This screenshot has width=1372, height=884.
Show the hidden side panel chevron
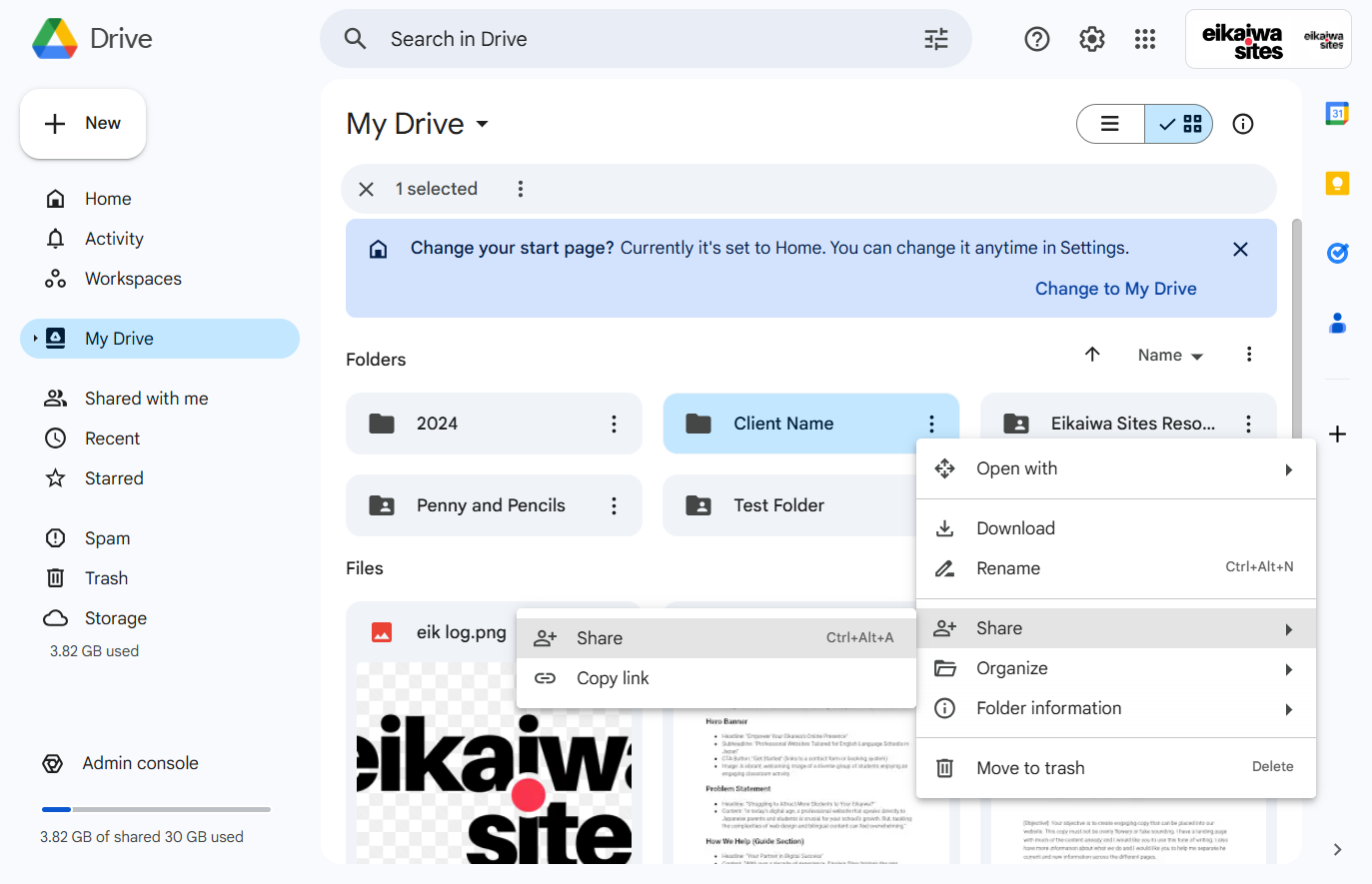tap(1337, 849)
